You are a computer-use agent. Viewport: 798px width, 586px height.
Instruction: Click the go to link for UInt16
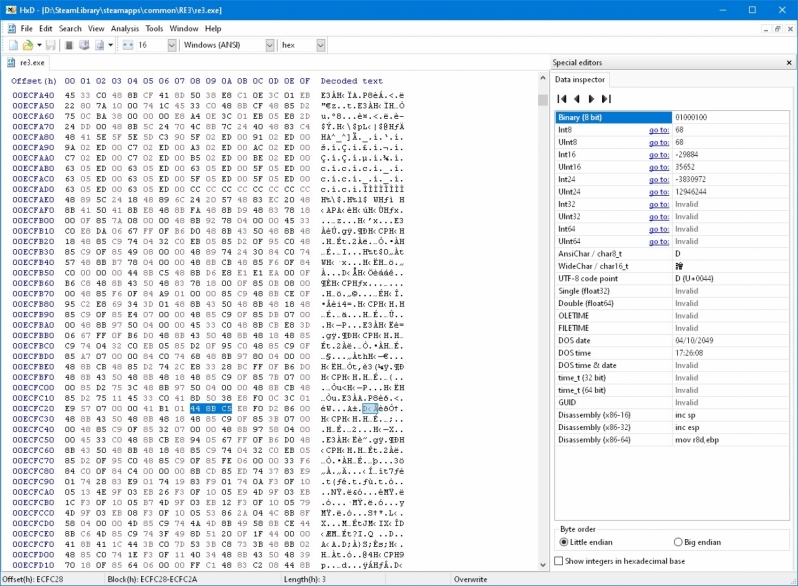pos(659,167)
